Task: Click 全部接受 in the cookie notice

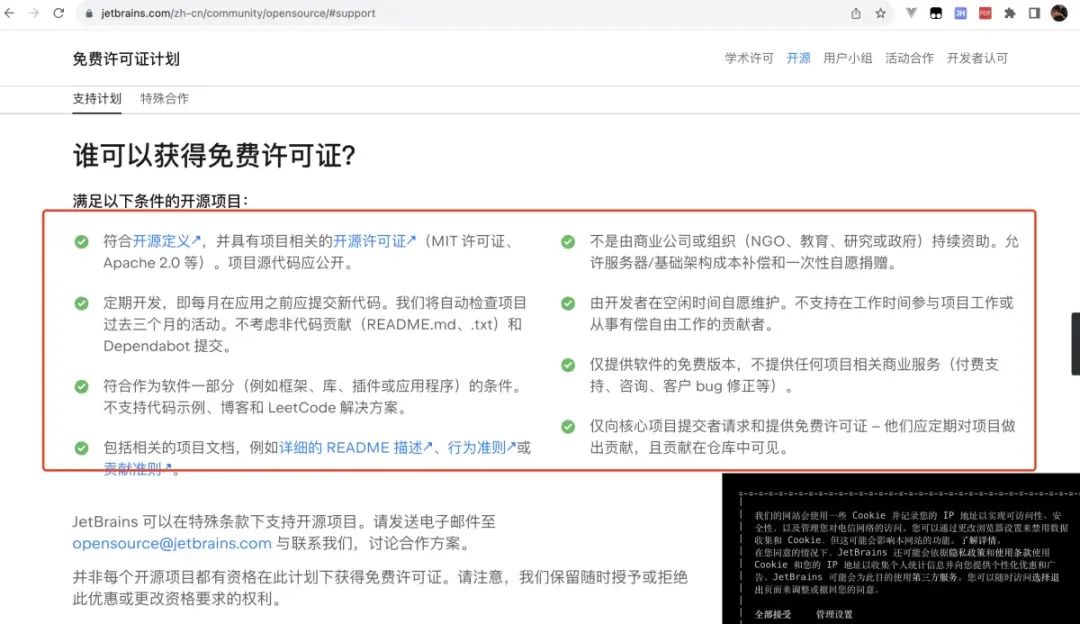Action: [x=773, y=614]
